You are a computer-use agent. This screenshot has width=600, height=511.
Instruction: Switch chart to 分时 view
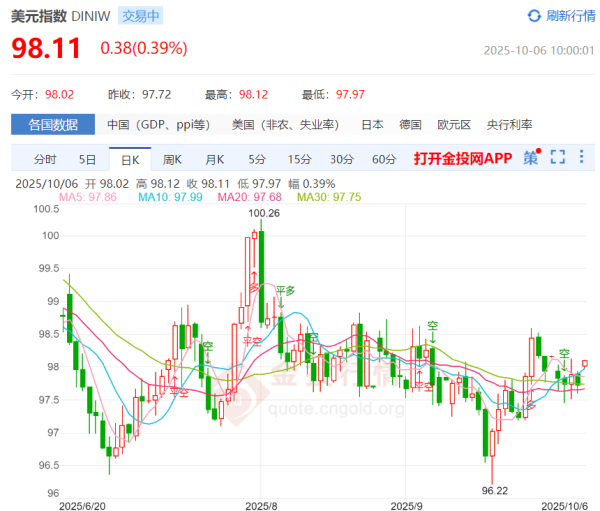45,159
